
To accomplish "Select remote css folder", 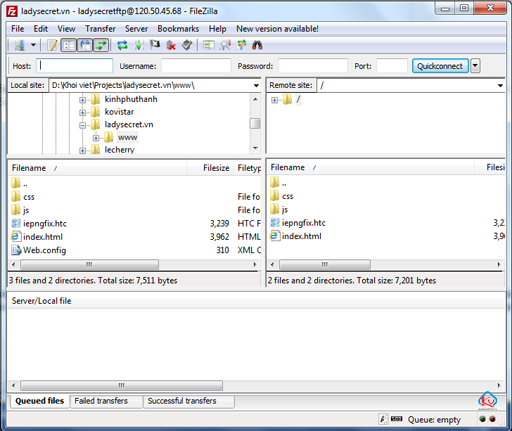I will coord(287,196).
